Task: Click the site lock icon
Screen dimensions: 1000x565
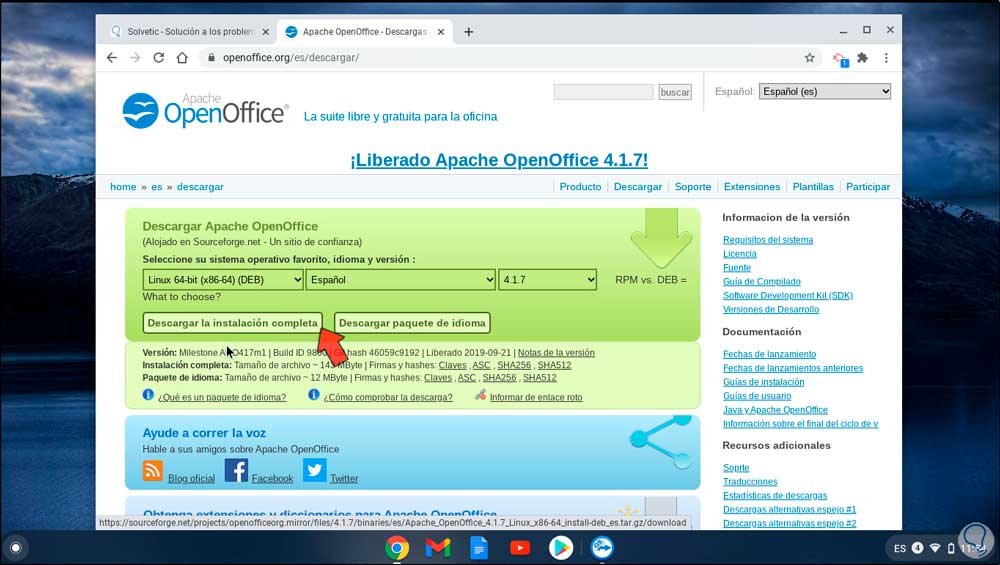Action: 211,57
